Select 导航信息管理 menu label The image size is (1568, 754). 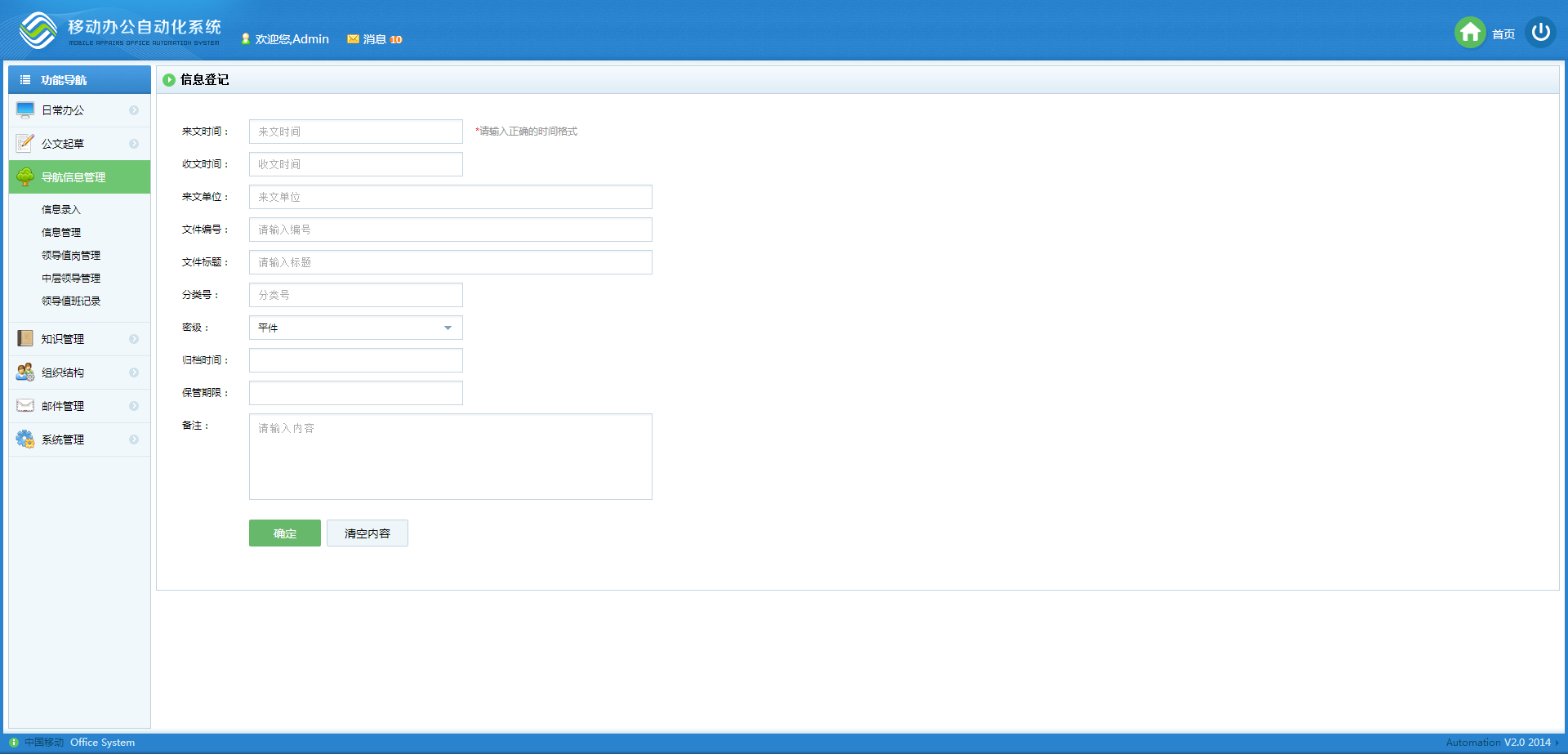(x=73, y=177)
